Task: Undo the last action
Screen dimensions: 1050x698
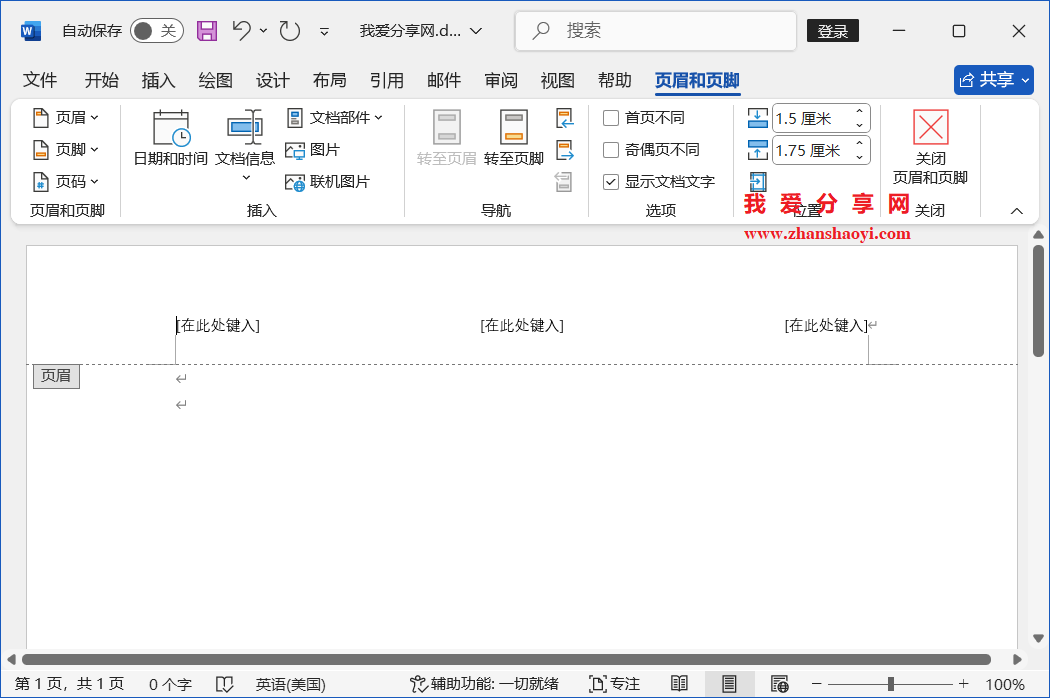Action: point(242,30)
